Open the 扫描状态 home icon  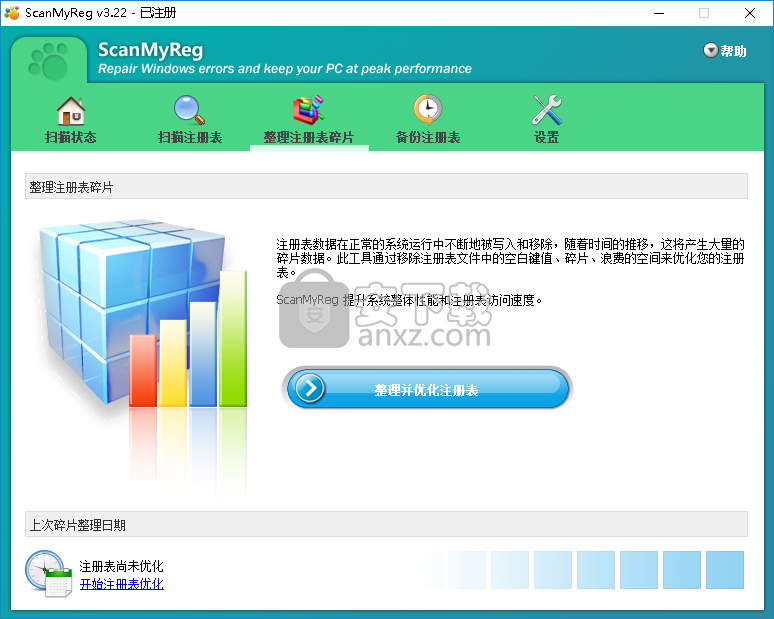[71, 110]
